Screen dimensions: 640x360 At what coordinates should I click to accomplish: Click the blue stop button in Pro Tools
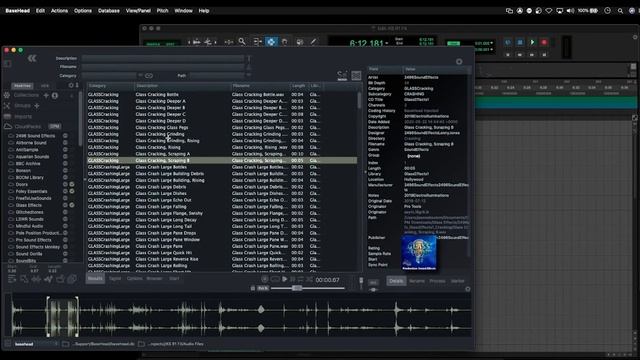pos(520,42)
